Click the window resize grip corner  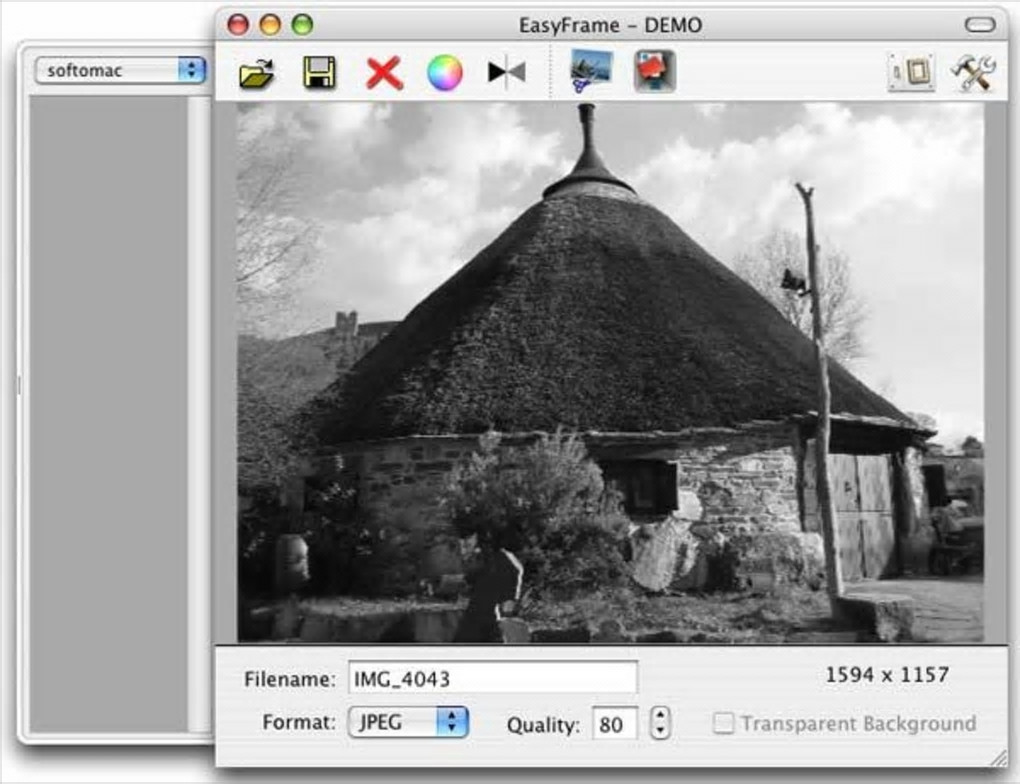(x=997, y=757)
